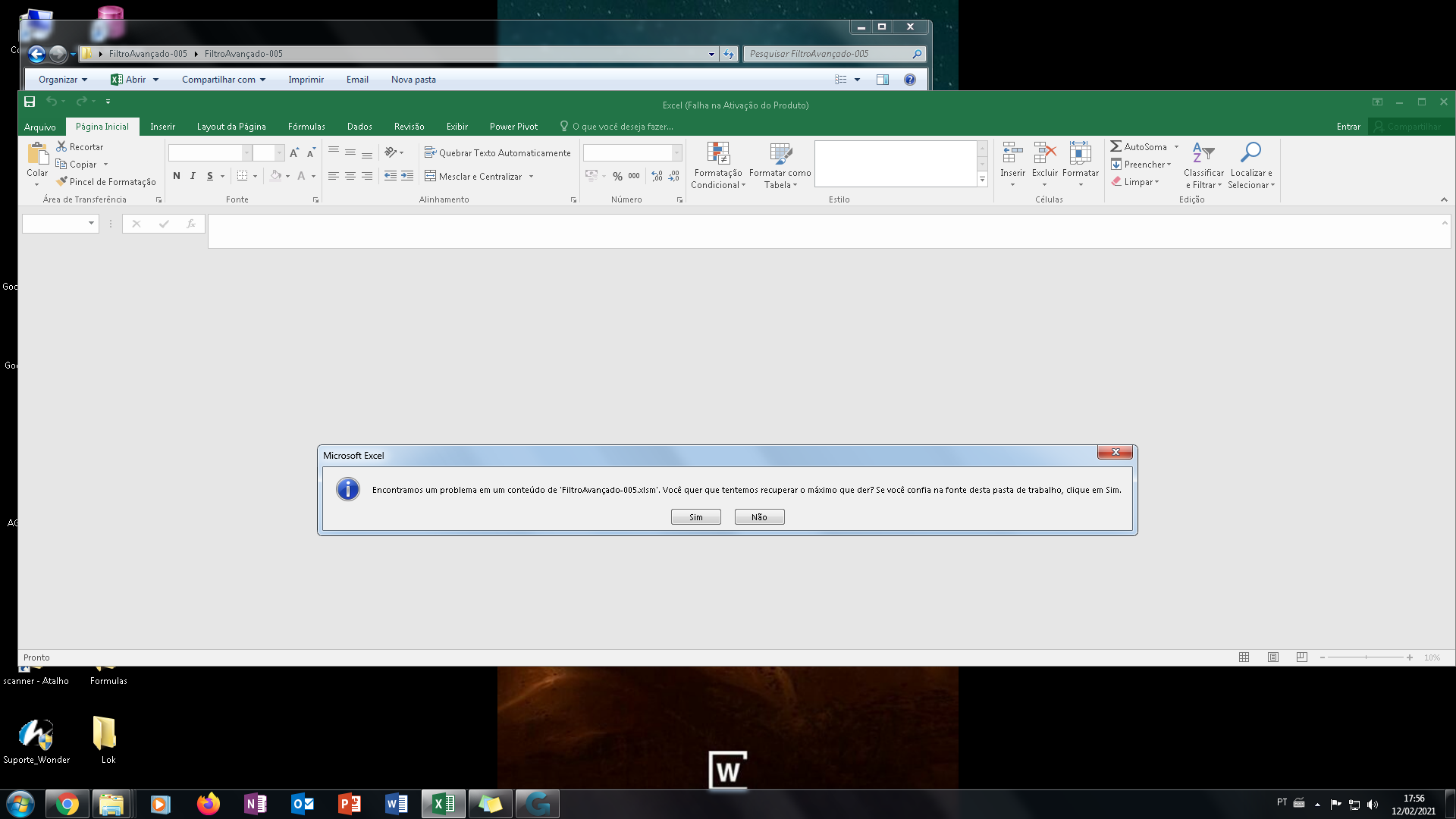Open Formatação Condicional menu

(x=718, y=165)
